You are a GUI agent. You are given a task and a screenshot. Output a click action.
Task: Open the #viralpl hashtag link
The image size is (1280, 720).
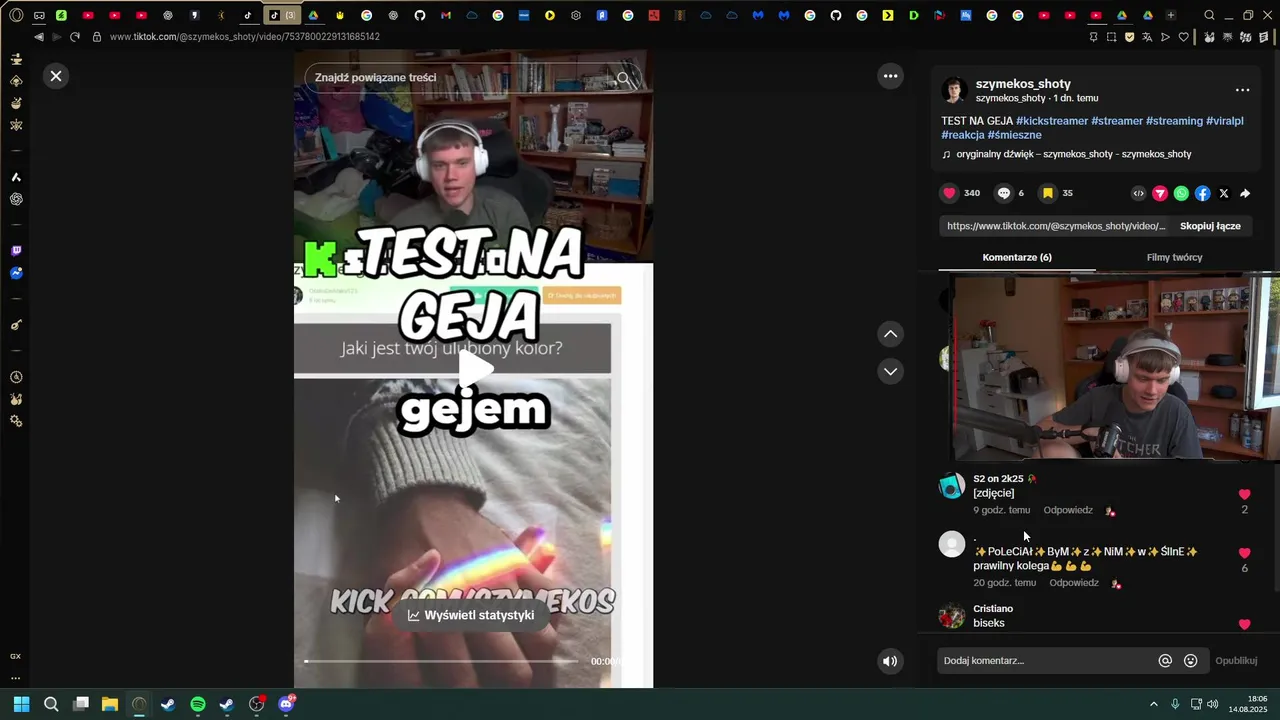coord(1225,121)
